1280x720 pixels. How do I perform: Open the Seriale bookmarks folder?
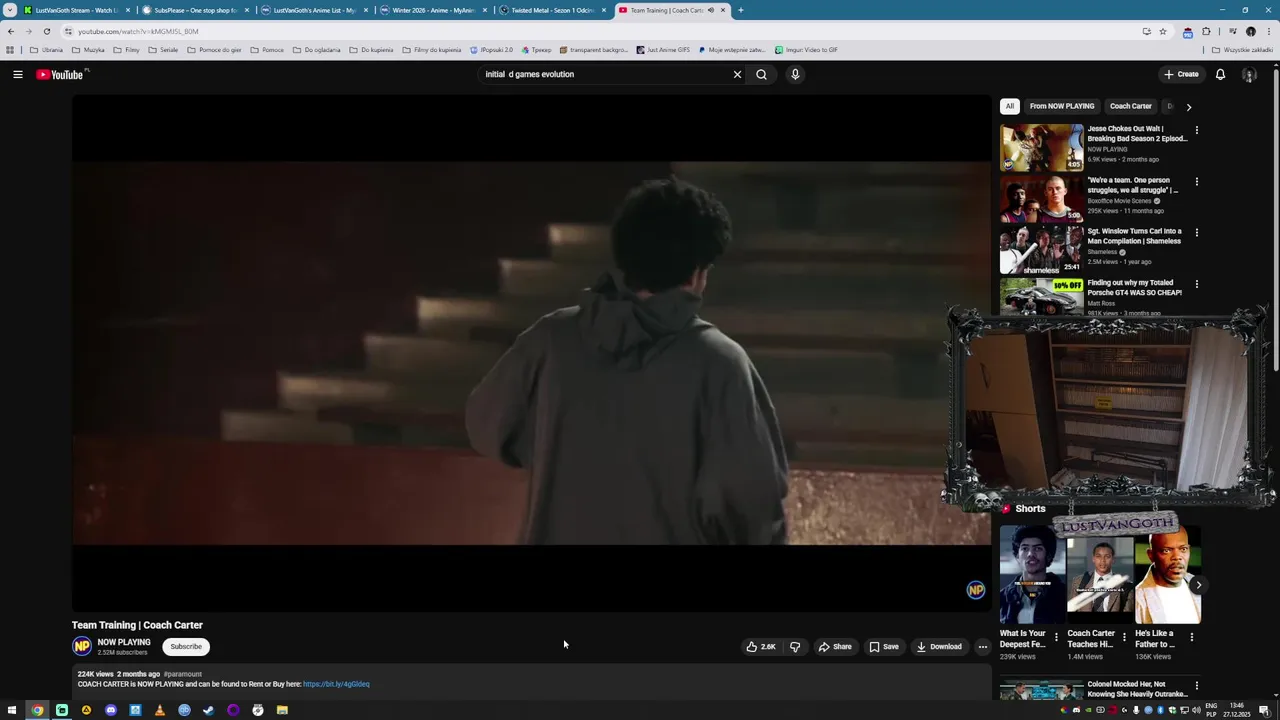tap(163, 50)
